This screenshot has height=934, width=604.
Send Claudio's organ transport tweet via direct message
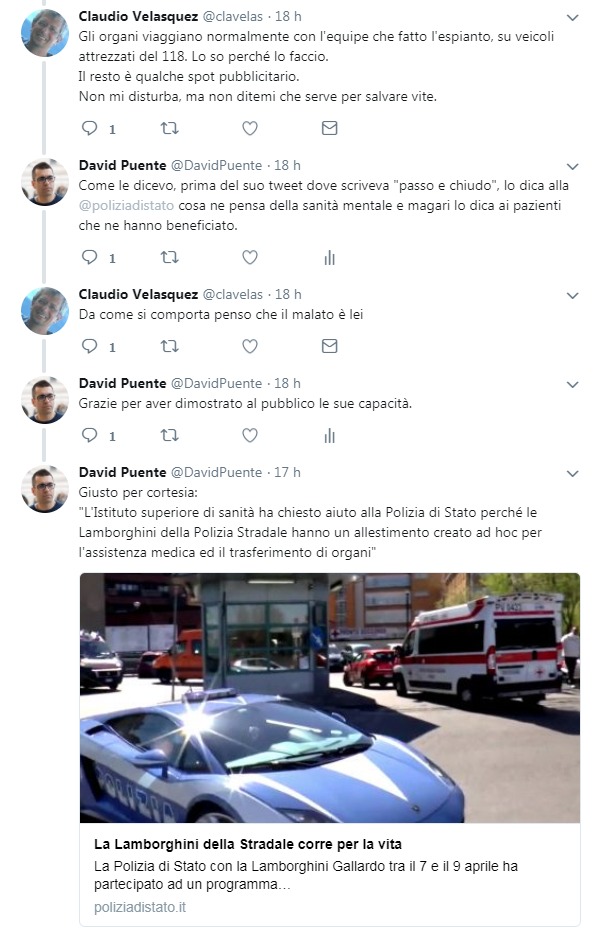pos(329,128)
